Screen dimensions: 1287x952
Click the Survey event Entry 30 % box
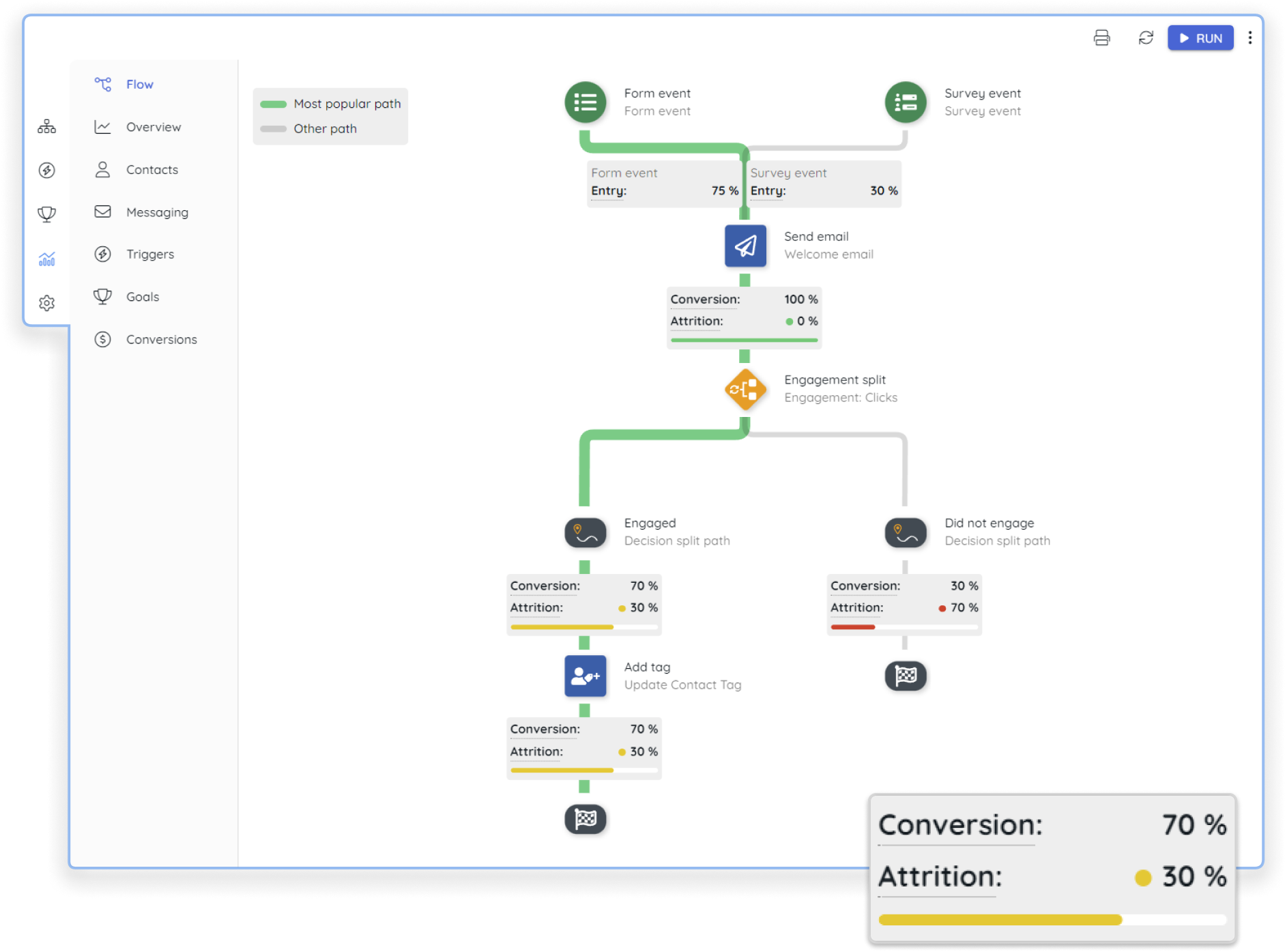[x=824, y=184]
